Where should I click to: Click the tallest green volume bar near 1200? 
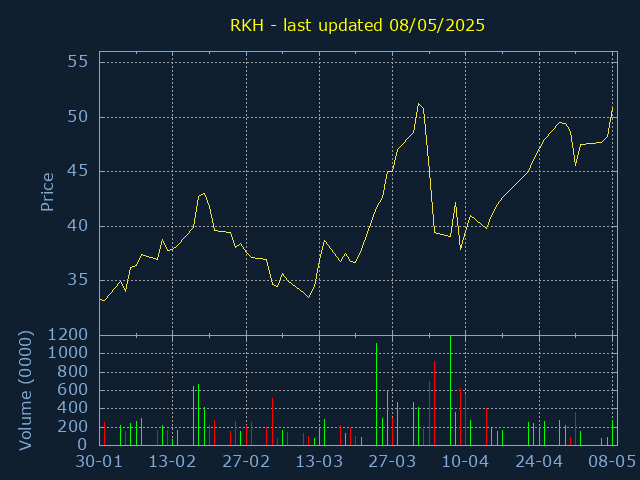(450, 391)
